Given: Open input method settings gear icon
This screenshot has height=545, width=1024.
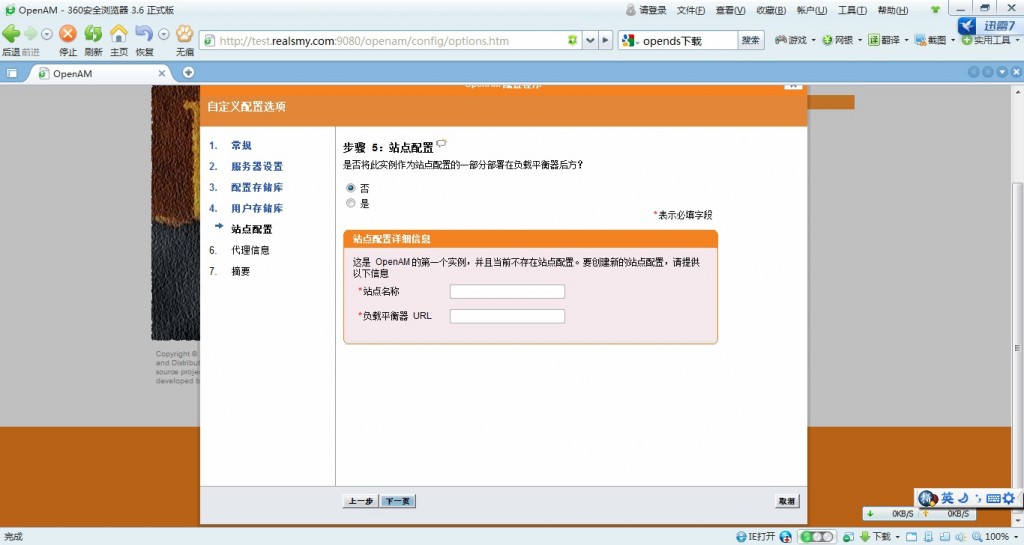Looking at the screenshot, I should [x=1009, y=499].
